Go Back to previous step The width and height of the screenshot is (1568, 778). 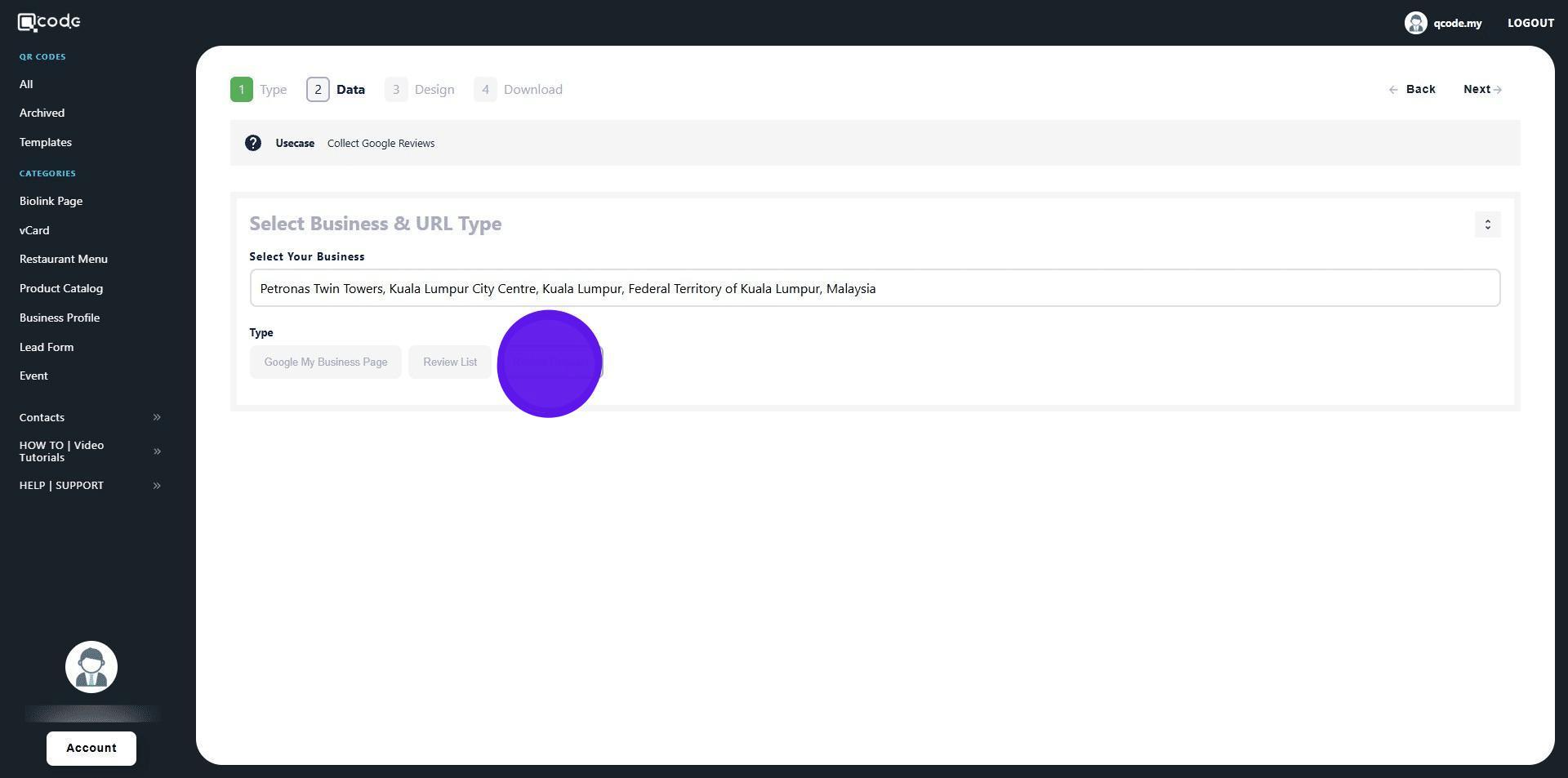coord(1412,90)
